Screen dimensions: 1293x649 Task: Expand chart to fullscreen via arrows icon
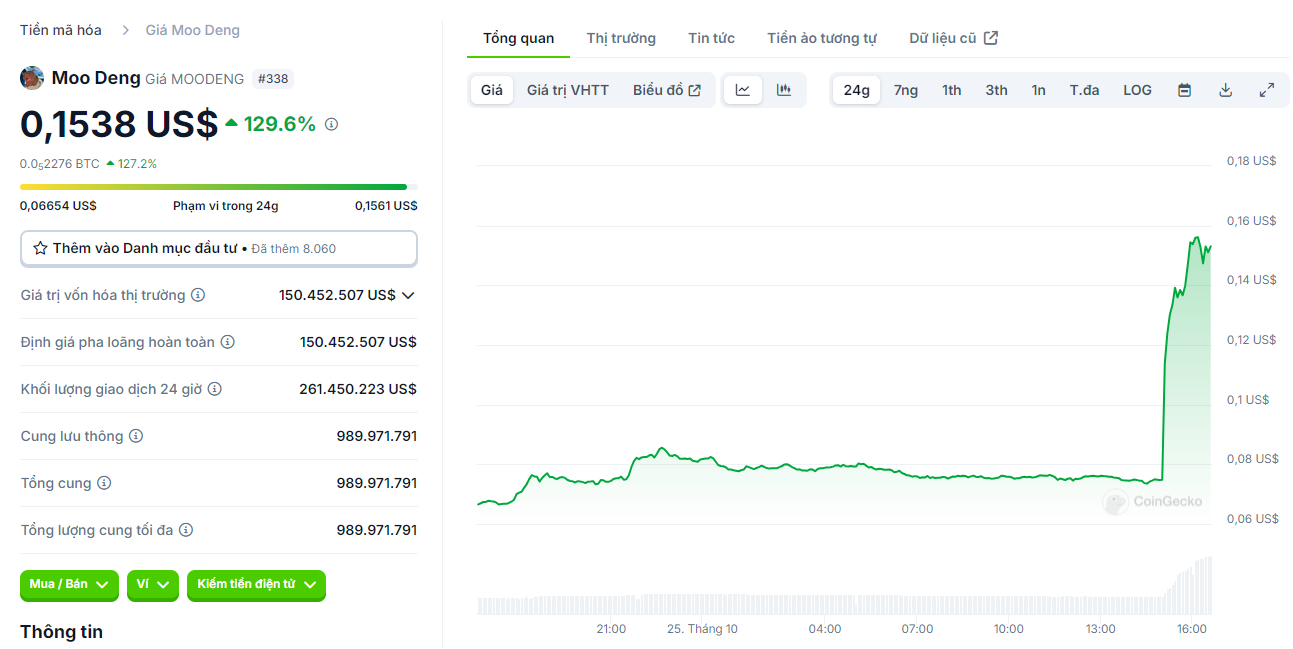tap(1267, 89)
